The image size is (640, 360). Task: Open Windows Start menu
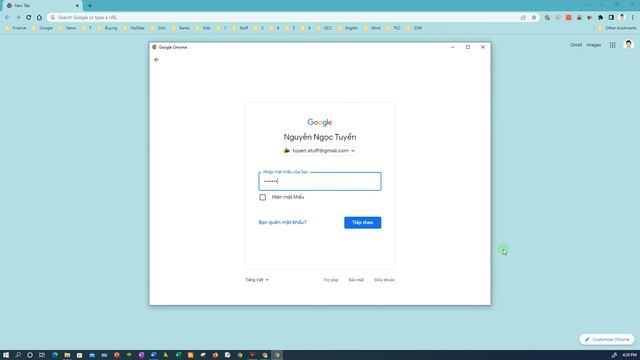pyautogui.click(x=6, y=355)
